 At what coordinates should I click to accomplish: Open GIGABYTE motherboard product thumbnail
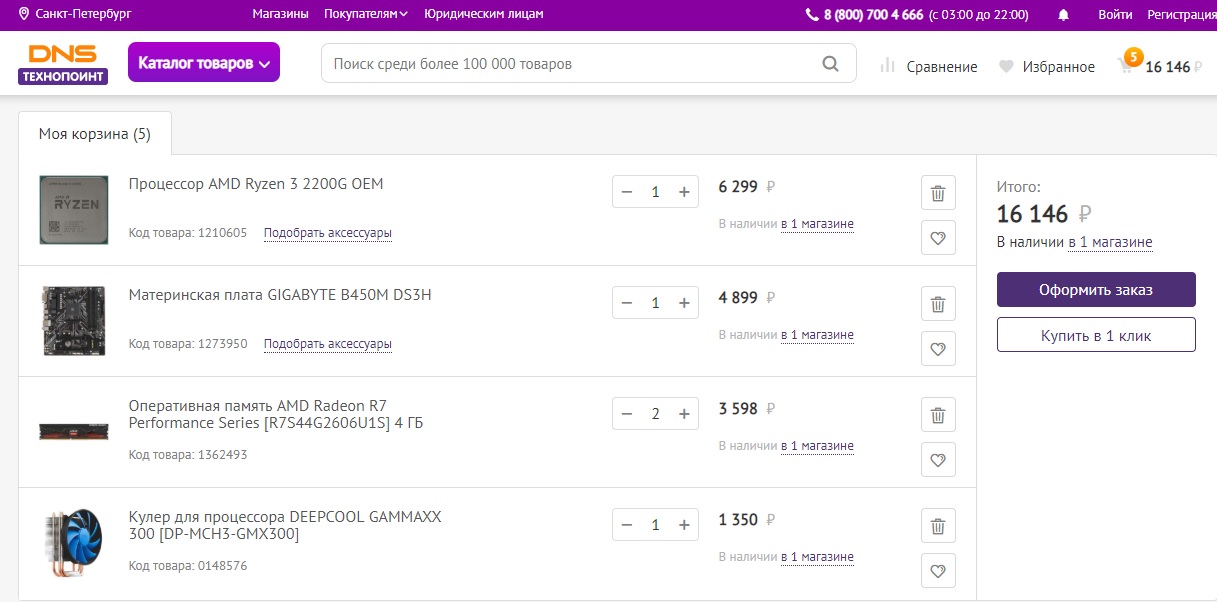(73, 321)
